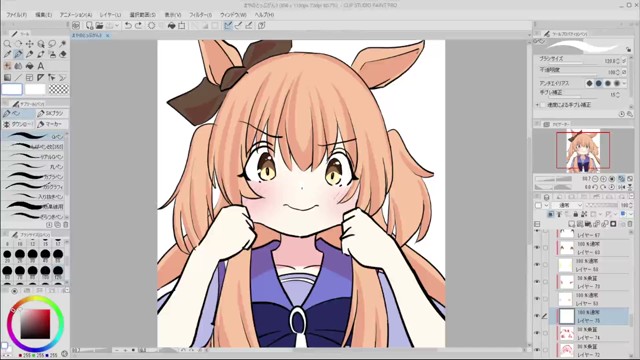The width and height of the screenshot is (640, 360).
Task: Select the Frame border tool
Action: coord(29,77)
